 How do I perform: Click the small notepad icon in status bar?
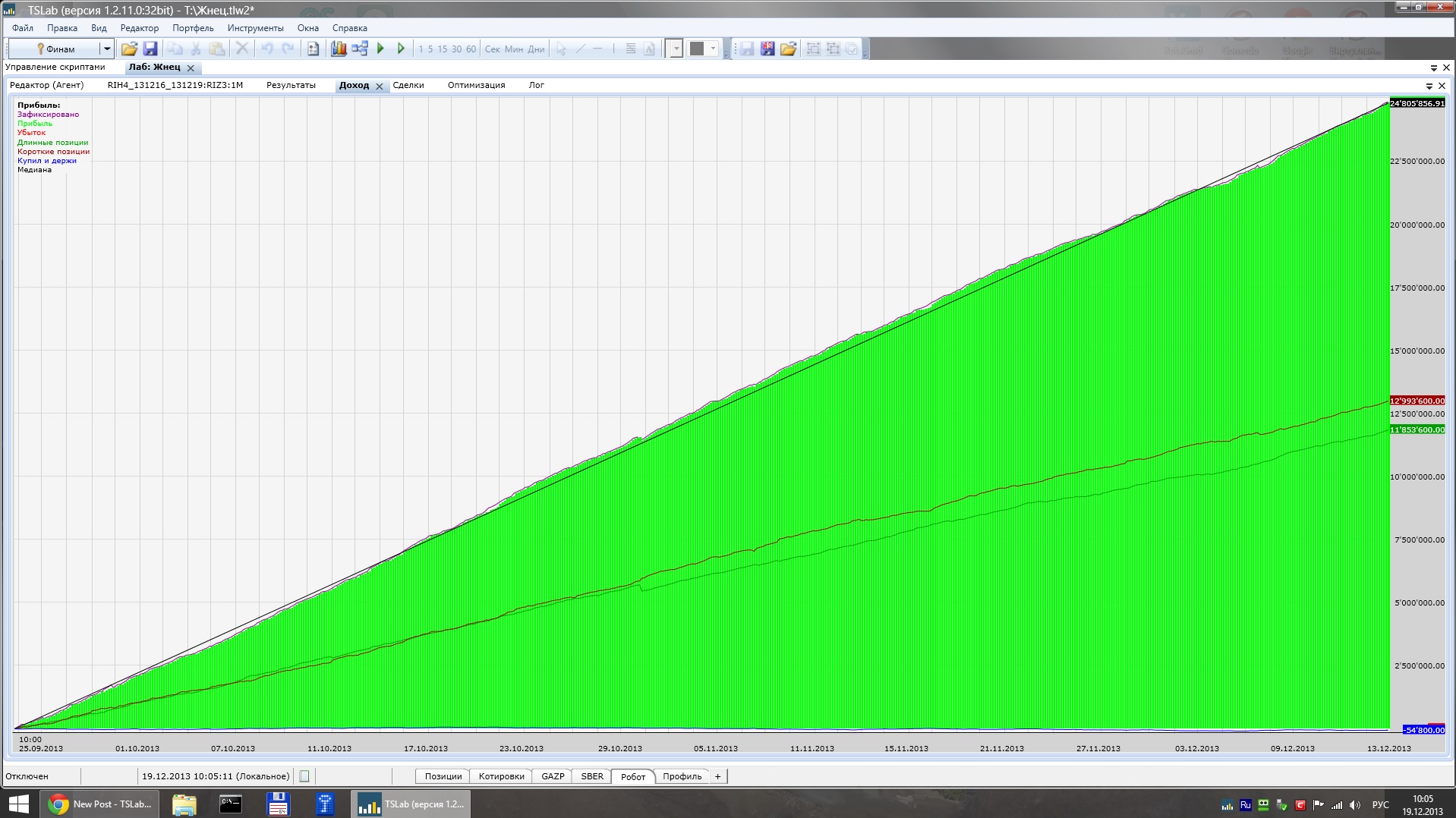click(304, 776)
